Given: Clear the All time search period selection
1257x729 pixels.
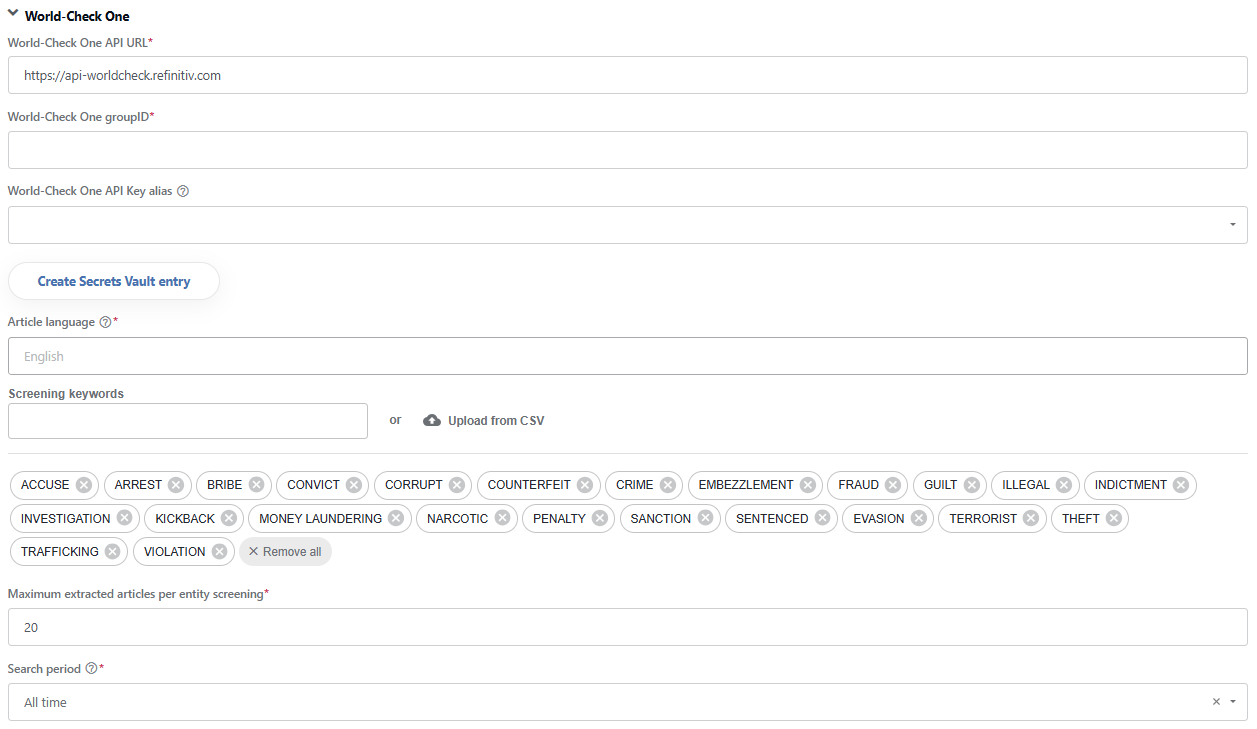Looking at the screenshot, I should pyautogui.click(x=1216, y=702).
